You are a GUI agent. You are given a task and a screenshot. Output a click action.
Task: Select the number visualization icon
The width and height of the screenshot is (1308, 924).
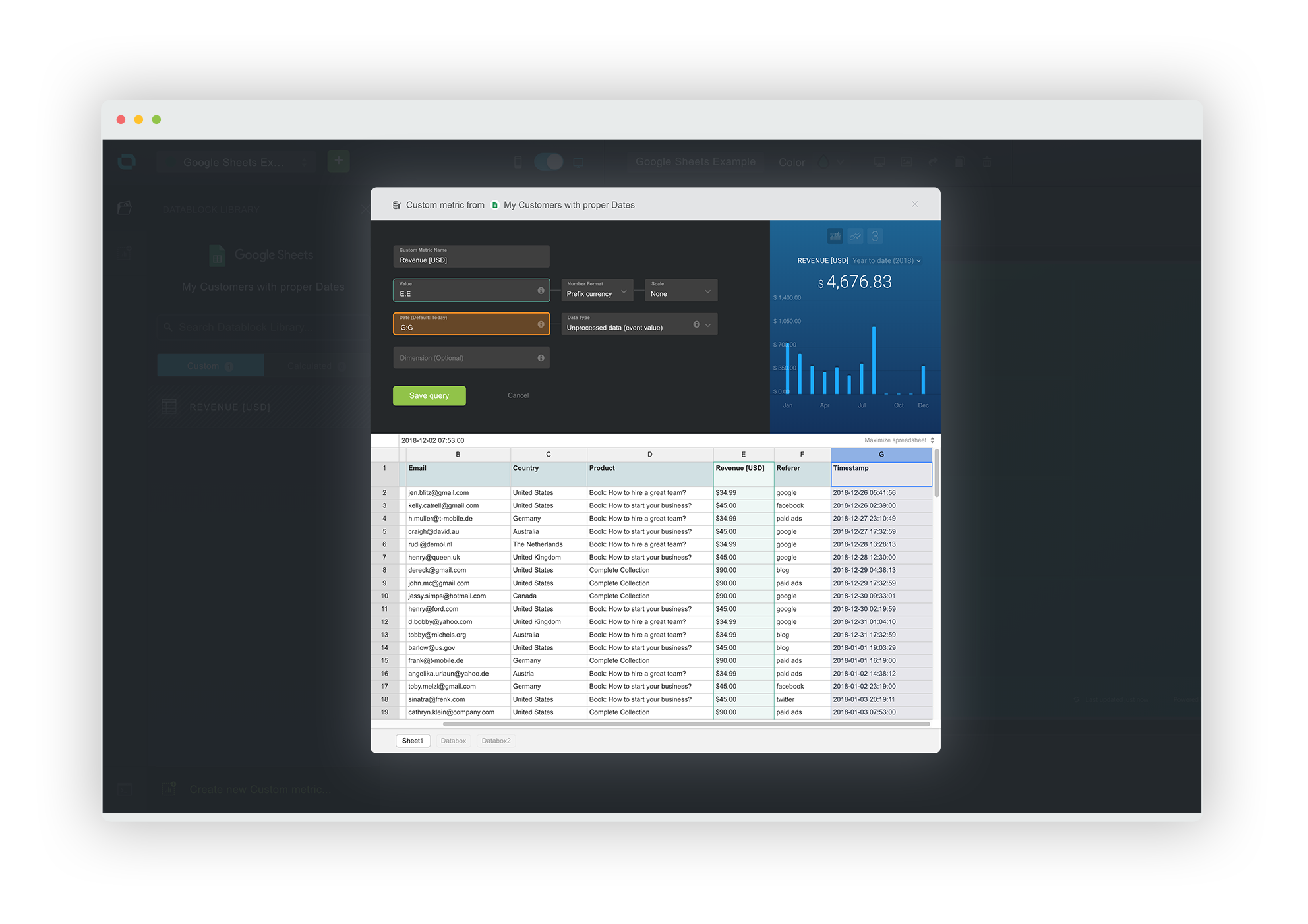(875, 236)
